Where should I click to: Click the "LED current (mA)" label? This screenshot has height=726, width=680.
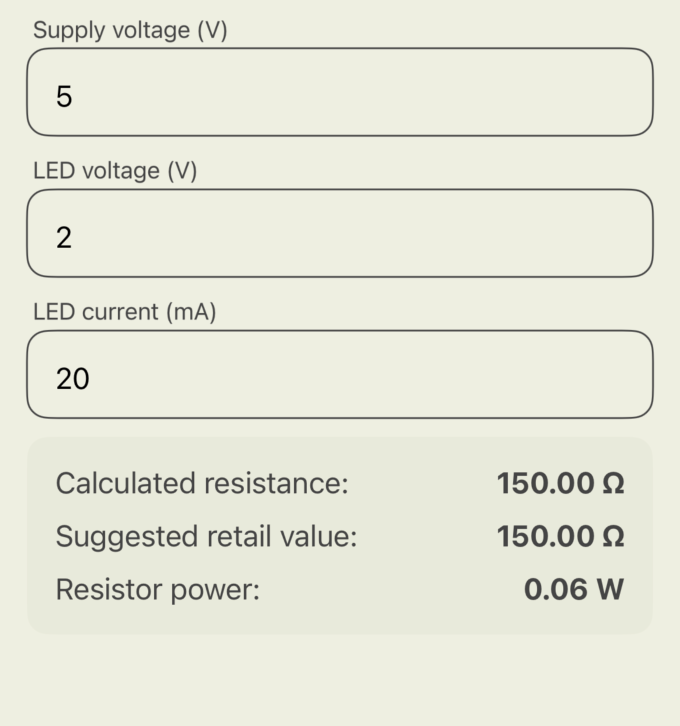coord(124,312)
